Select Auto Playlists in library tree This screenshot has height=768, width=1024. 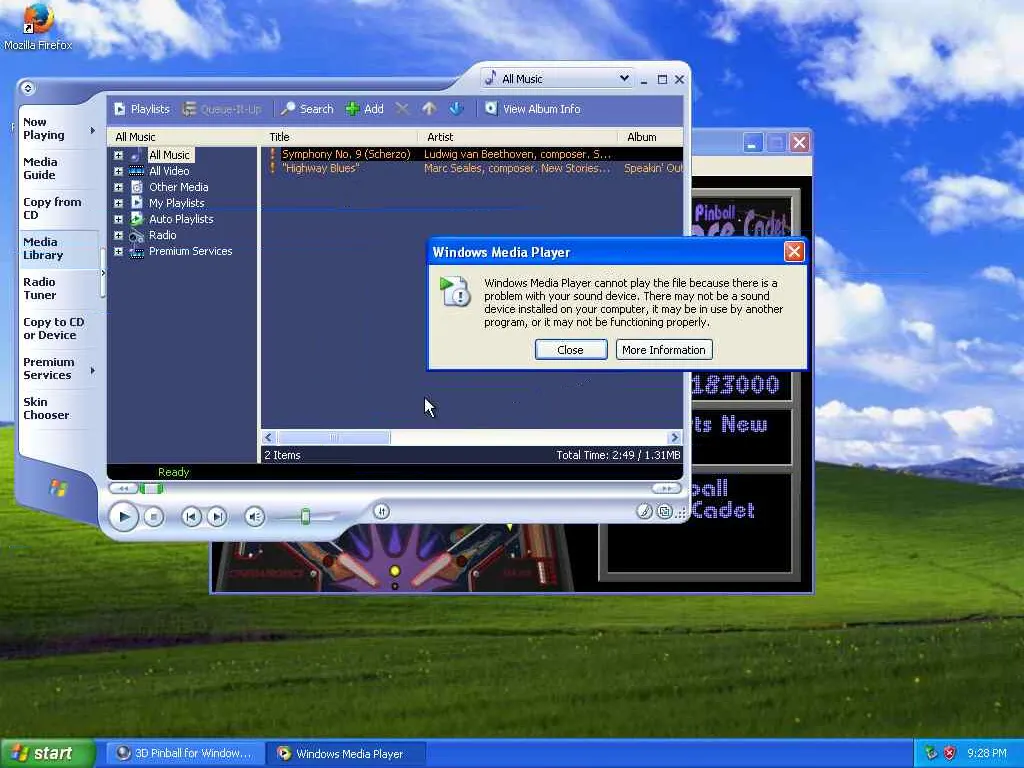[x=181, y=219]
